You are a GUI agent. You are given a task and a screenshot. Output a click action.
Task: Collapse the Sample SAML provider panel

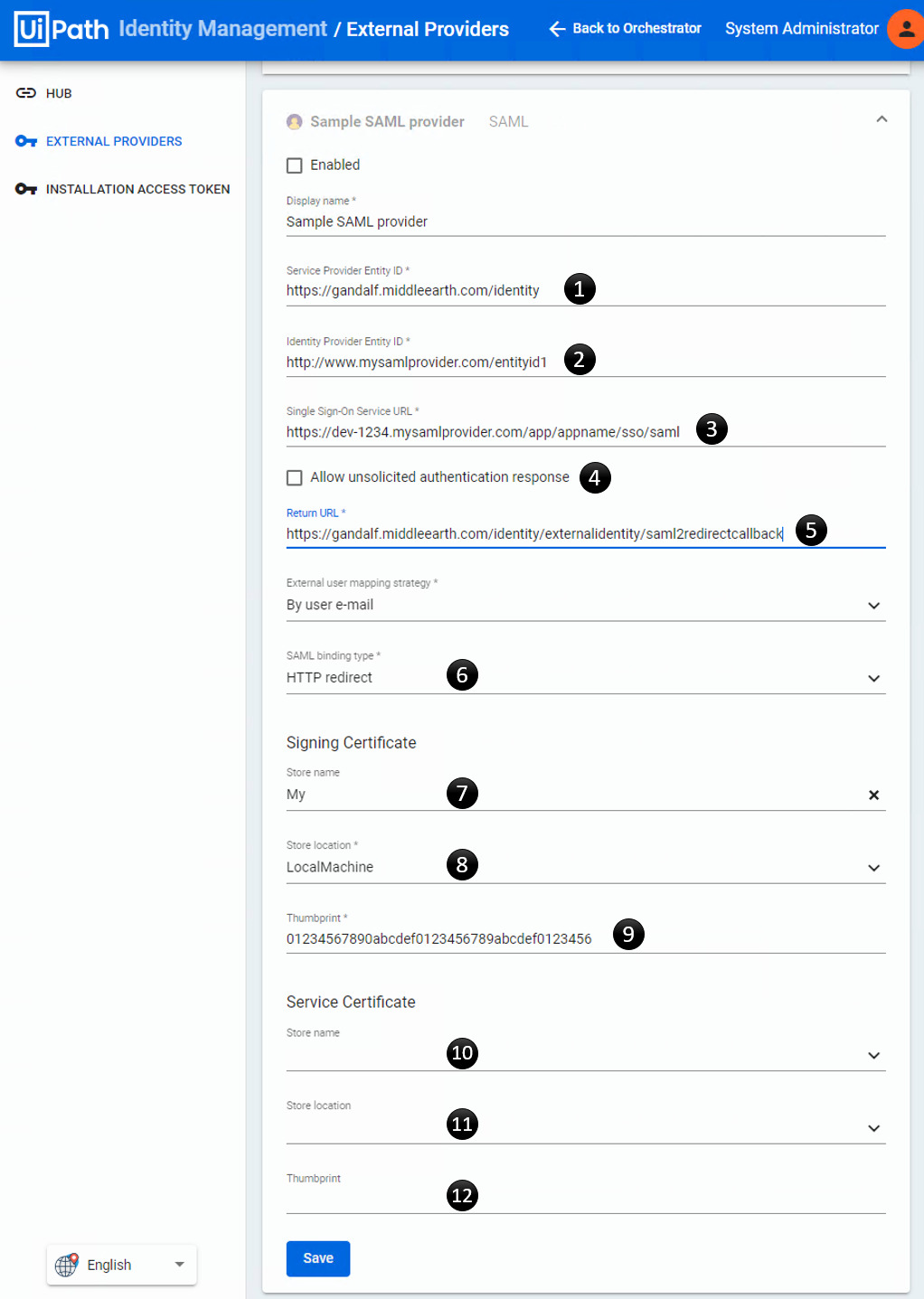882,118
